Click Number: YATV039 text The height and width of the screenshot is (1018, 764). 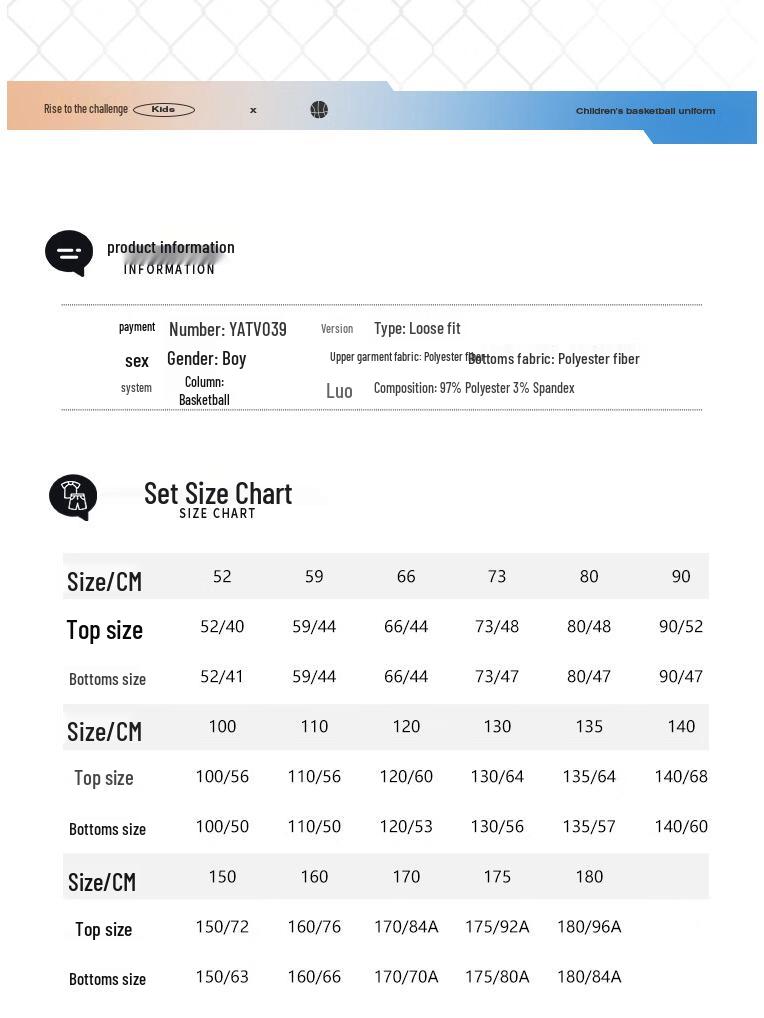(228, 329)
